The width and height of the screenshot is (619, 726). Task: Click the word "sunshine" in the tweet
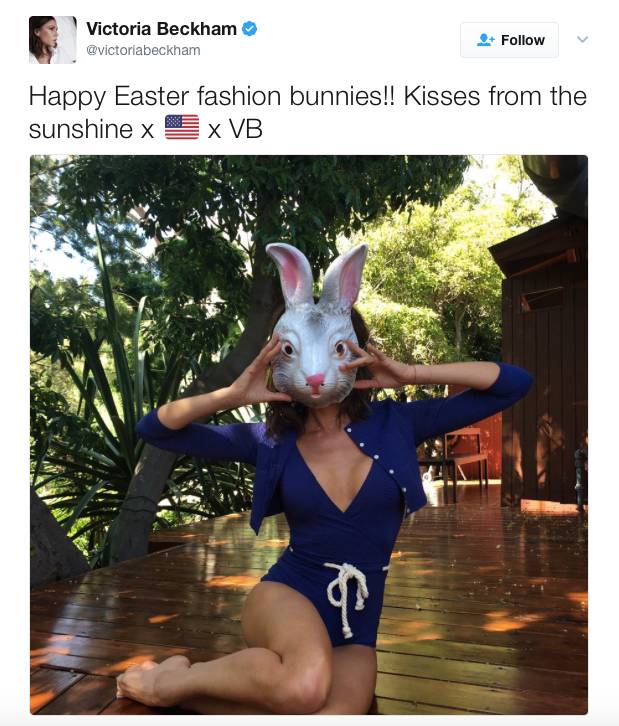tap(81, 129)
